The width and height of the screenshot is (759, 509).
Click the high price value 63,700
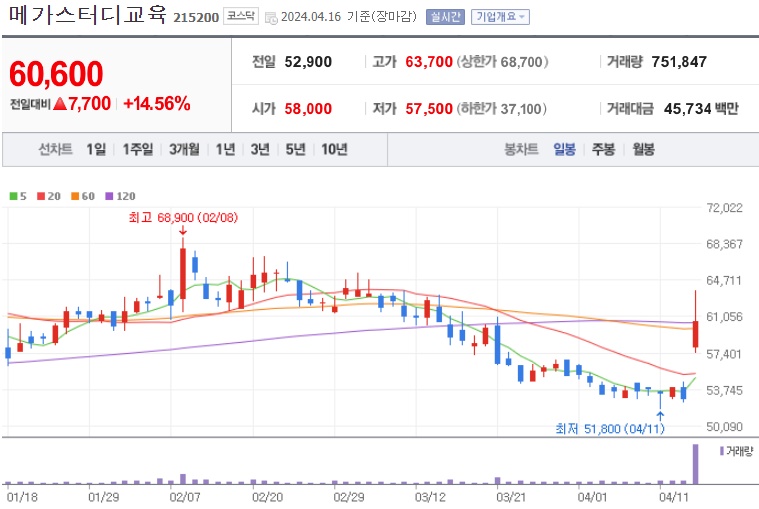pyautogui.click(x=429, y=62)
